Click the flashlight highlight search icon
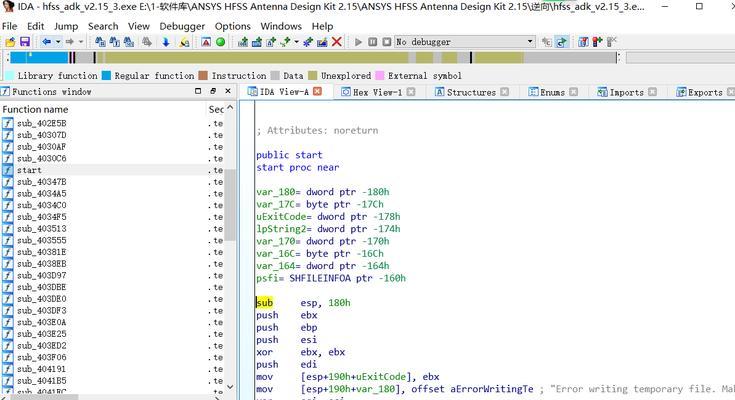 tap(184, 42)
